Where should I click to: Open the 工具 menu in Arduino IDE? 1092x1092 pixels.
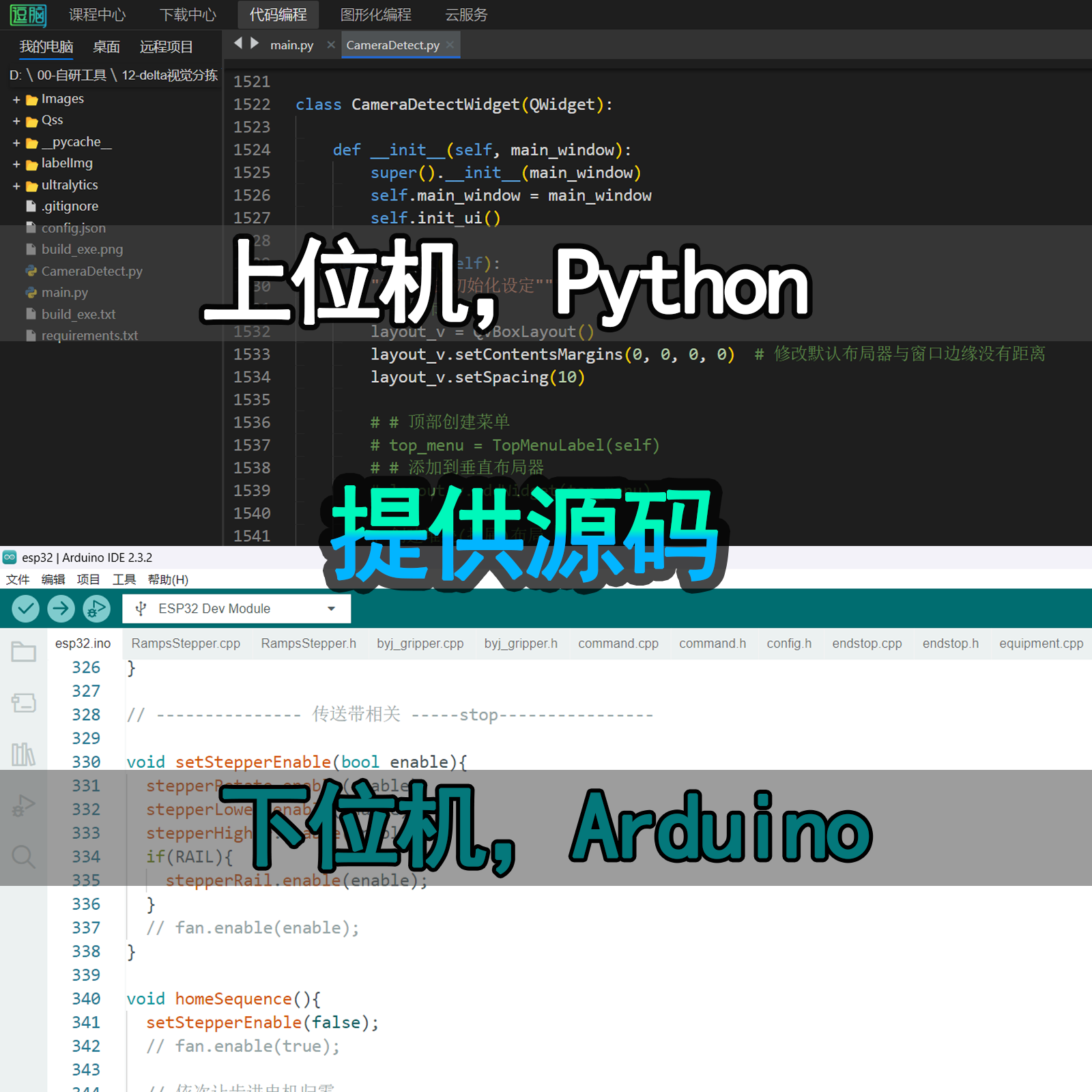[x=124, y=579]
